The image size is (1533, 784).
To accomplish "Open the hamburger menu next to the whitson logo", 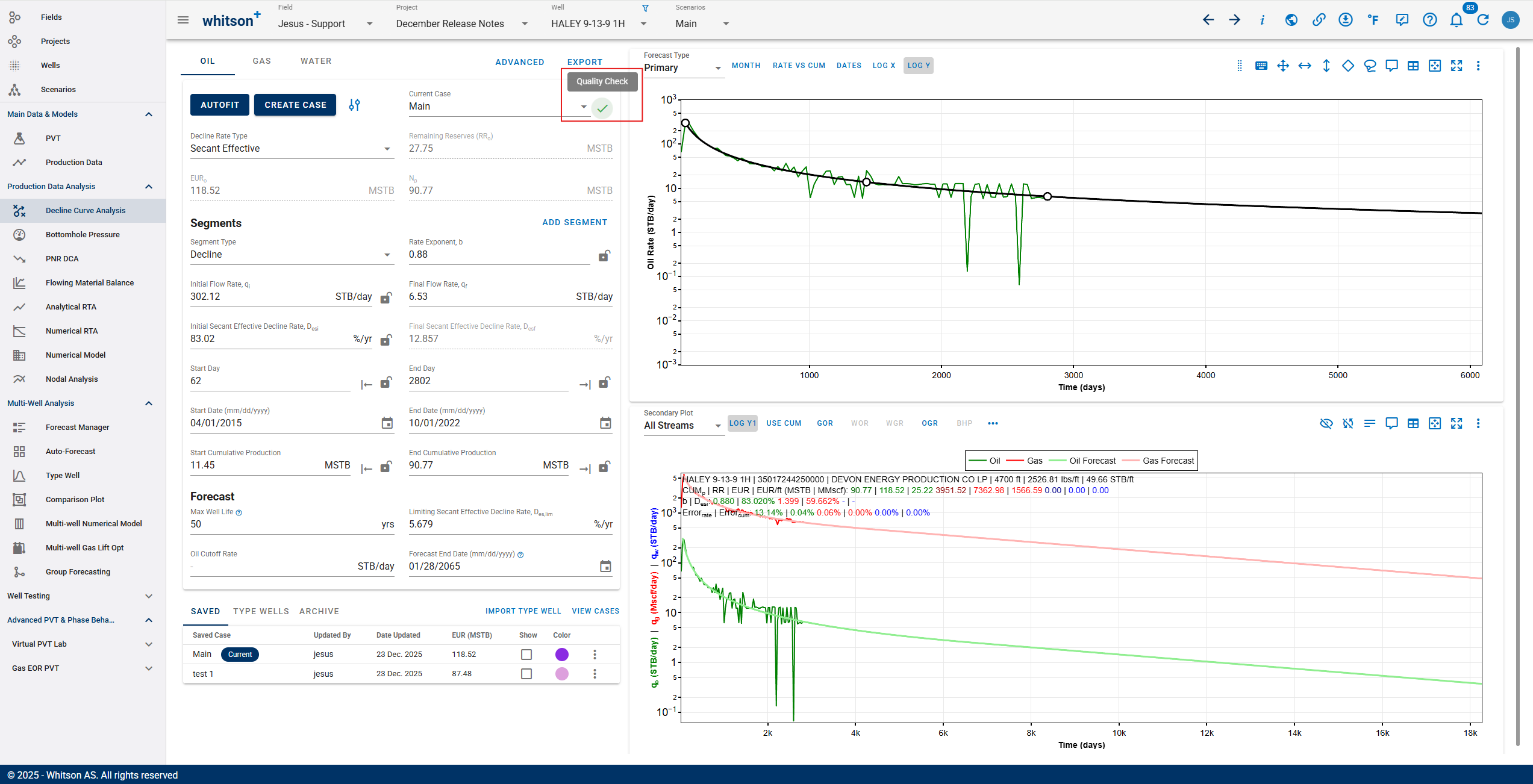I will [x=183, y=20].
